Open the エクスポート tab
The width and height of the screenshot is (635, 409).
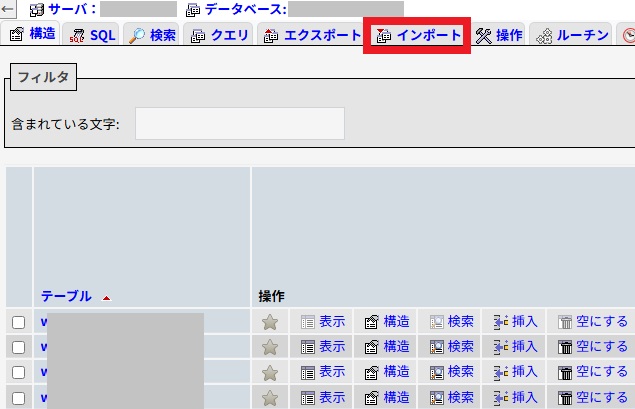tap(312, 35)
